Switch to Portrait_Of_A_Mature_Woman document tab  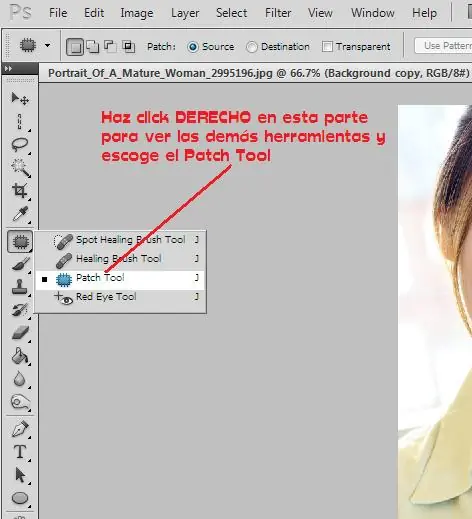click(x=258, y=73)
